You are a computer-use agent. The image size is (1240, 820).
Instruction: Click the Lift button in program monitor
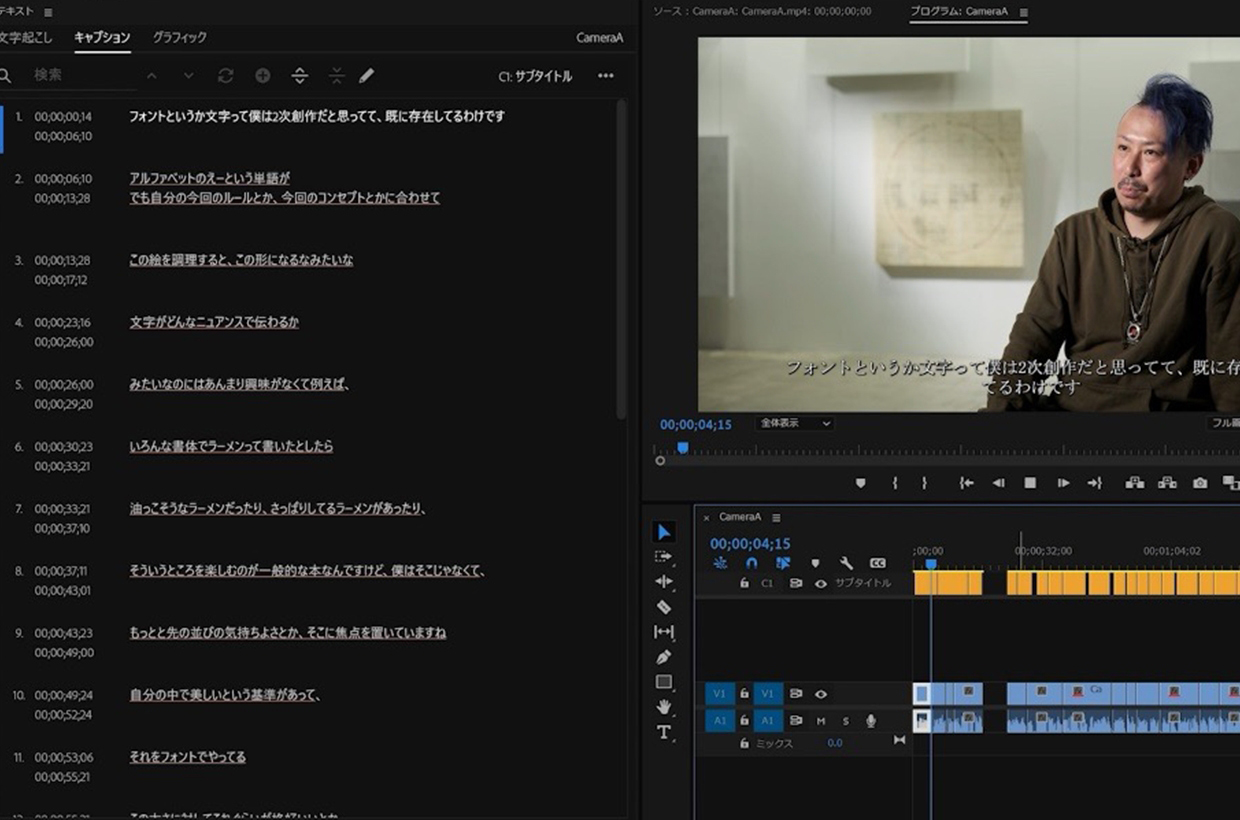1134,483
